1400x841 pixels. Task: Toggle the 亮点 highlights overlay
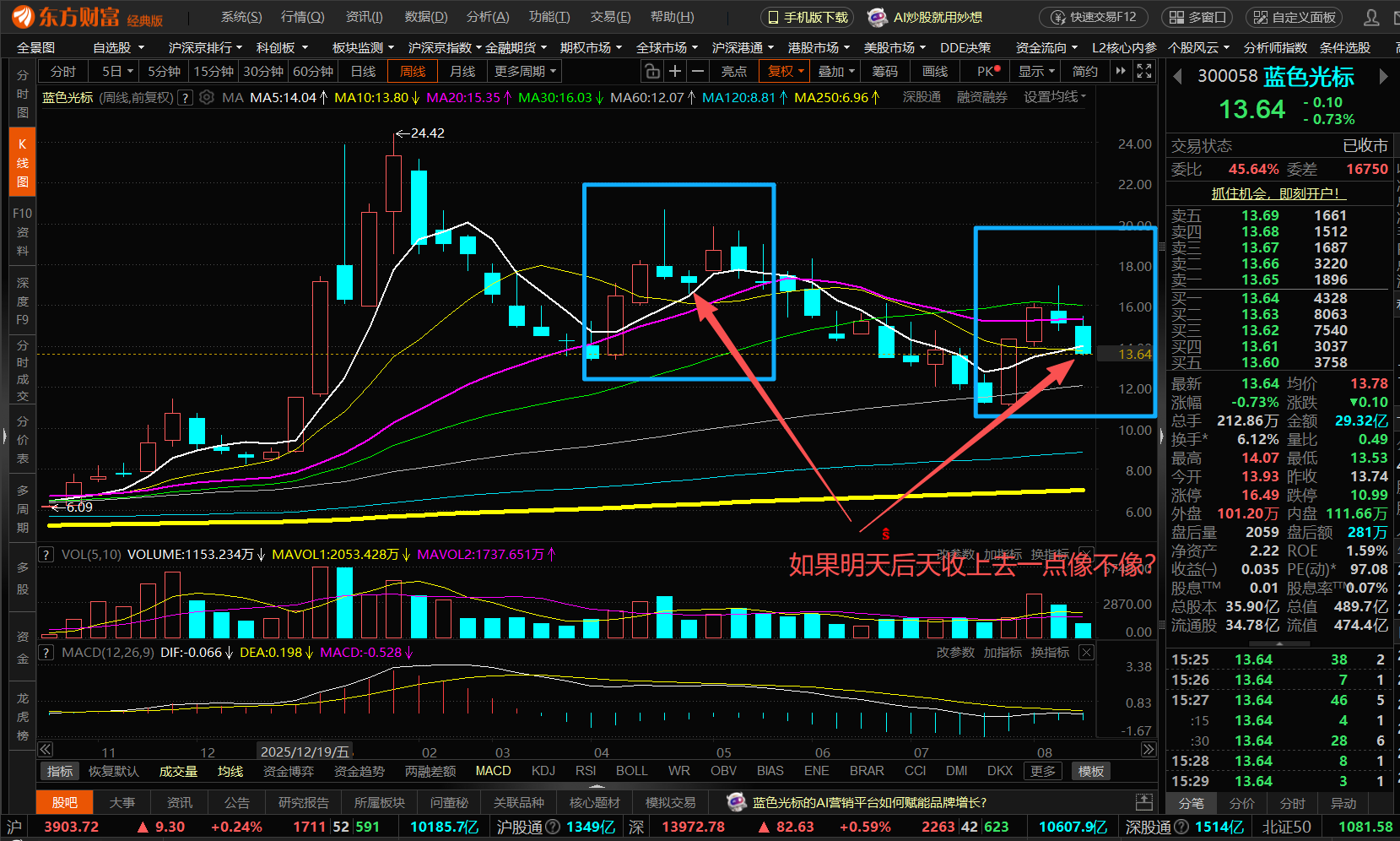[x=733, y=72]
